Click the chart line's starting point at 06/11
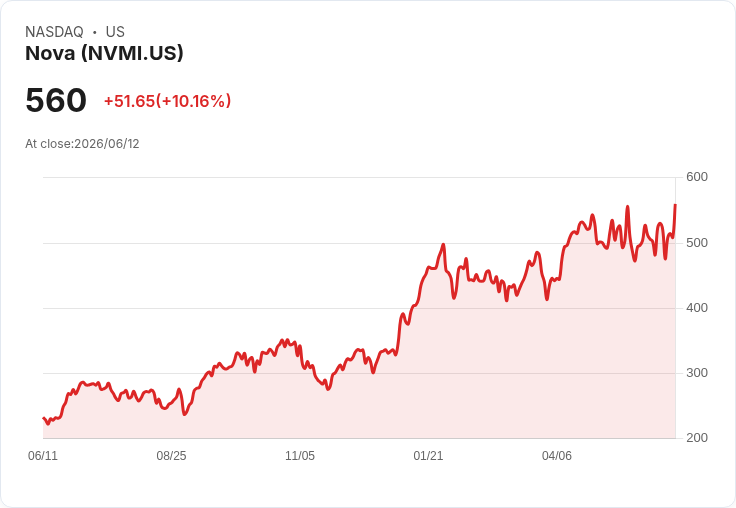 pos(44,418)
